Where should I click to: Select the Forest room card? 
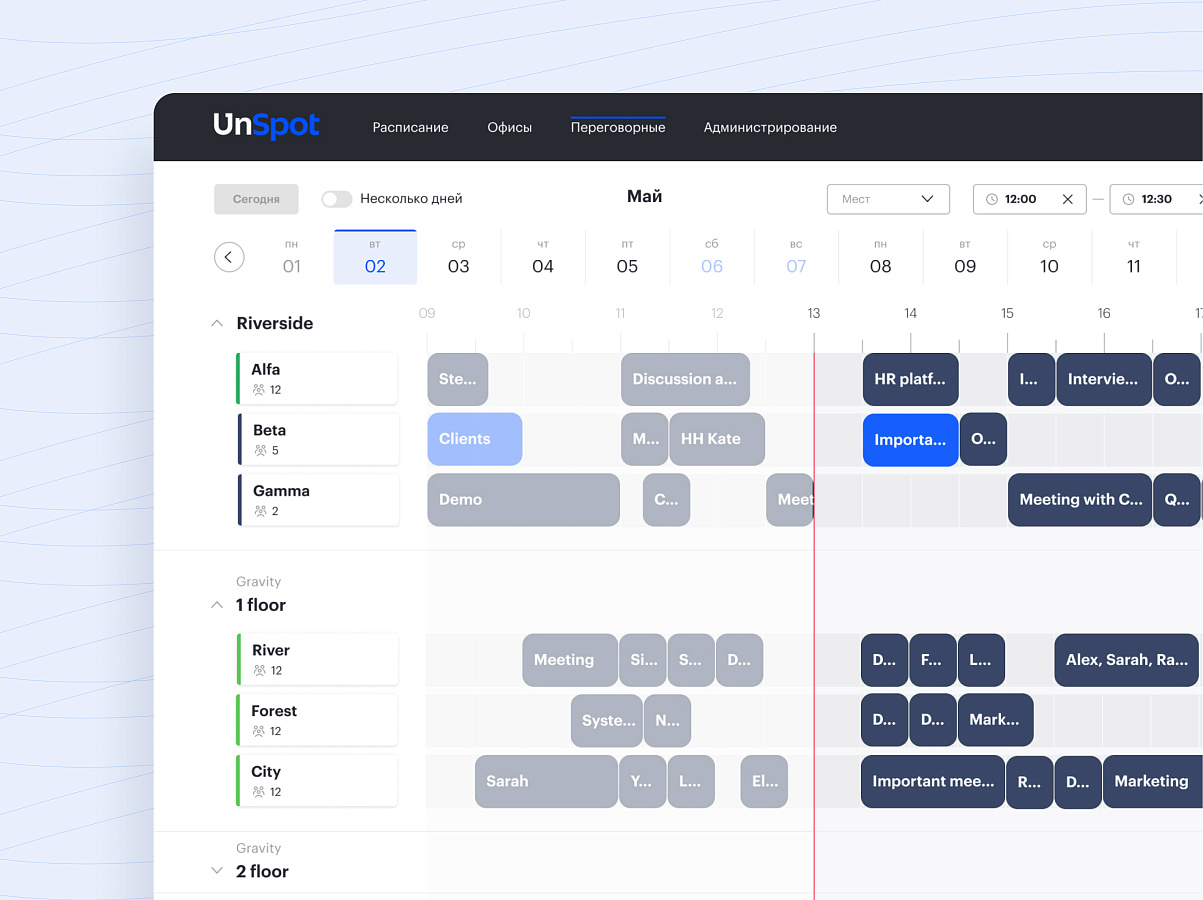pos(317,720)
